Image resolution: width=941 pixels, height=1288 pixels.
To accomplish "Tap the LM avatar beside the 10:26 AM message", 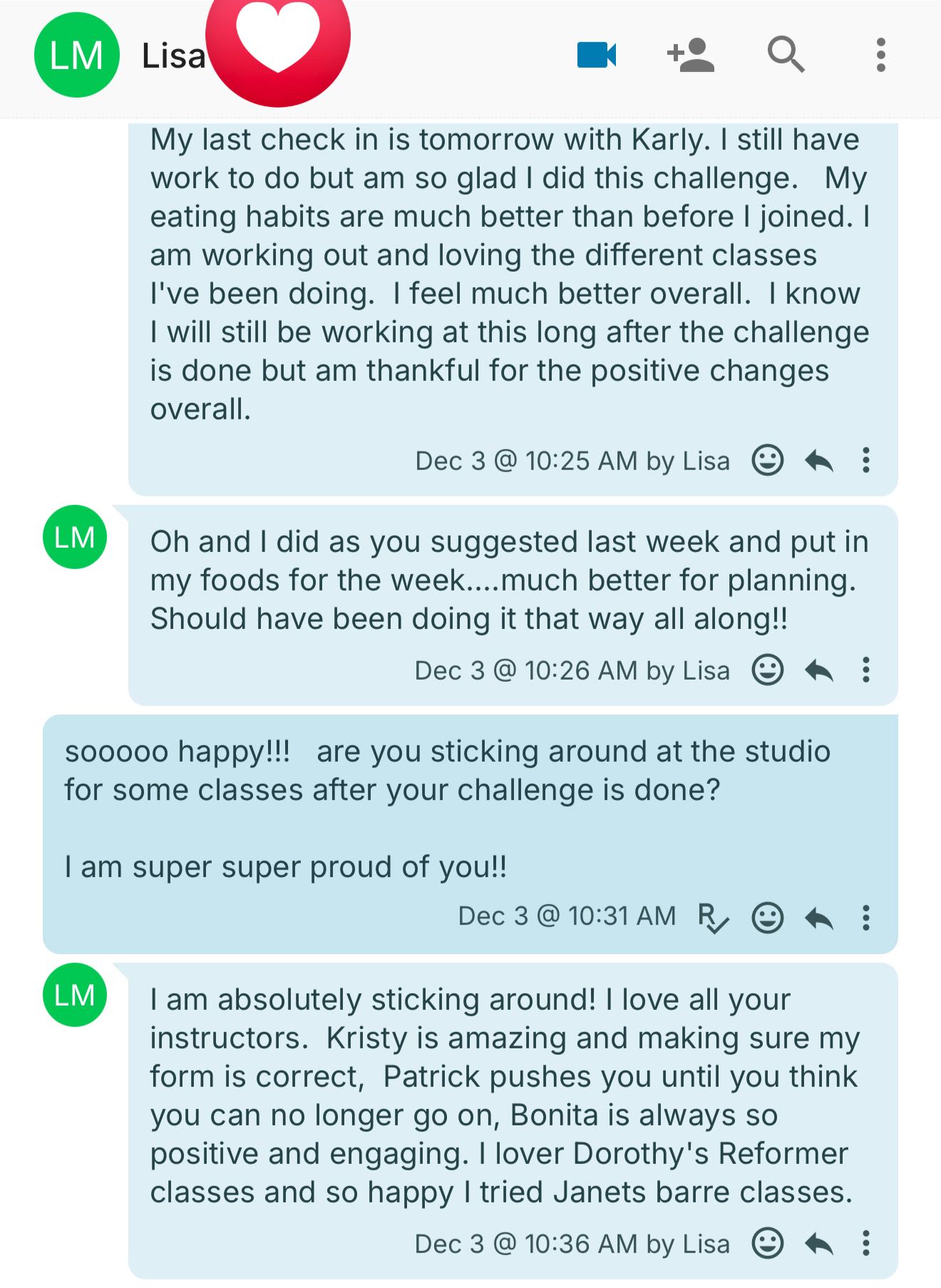I will pyautogui.click(x=75, y=537).
